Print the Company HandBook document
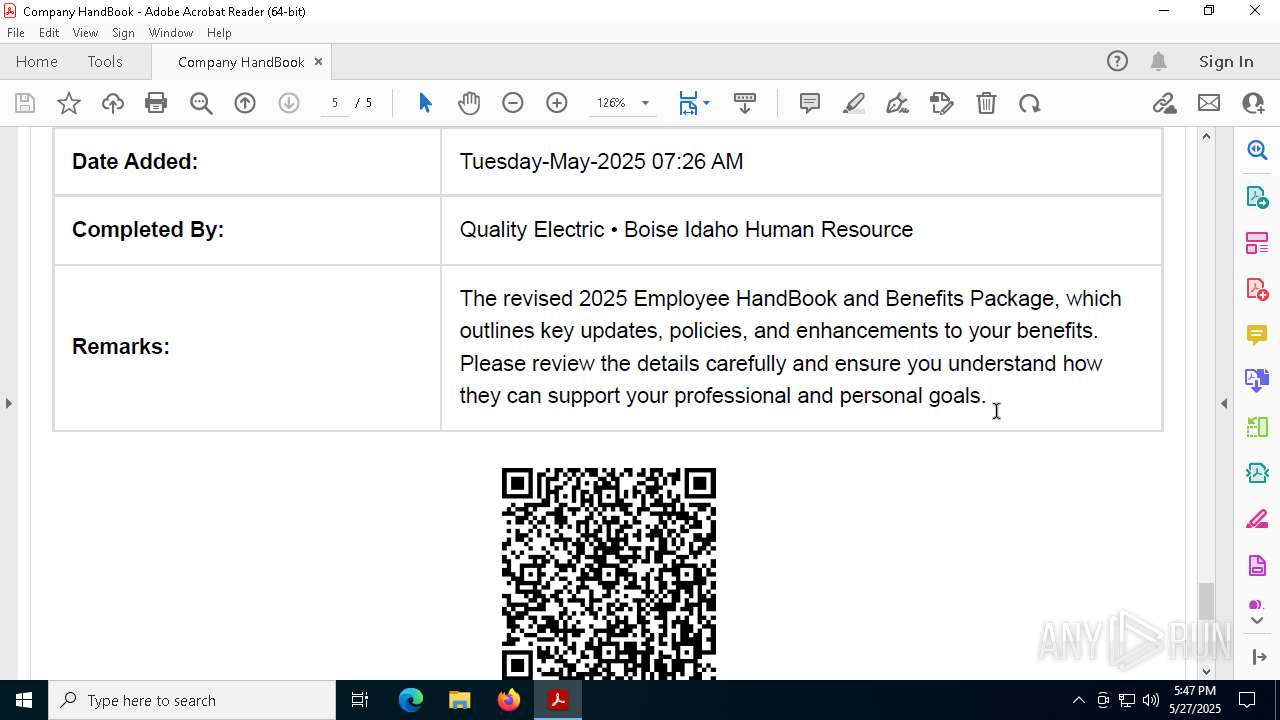Image resolution: width=1280 pixels, height=720 pixels. [156, 103]
